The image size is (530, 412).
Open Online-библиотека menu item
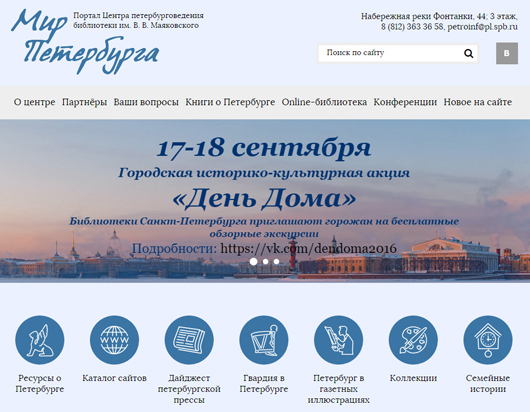pos(324,102)
